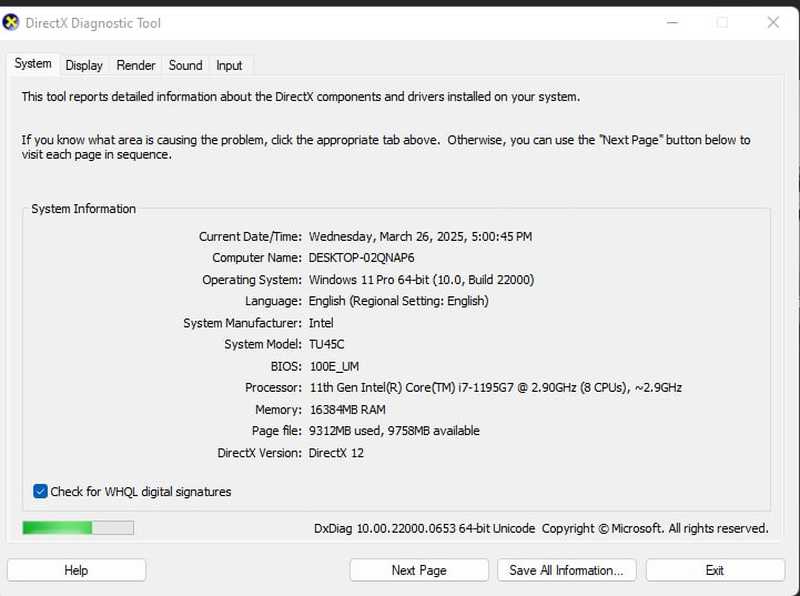
Task: Click the DirectX Version label
Action: [260, 453]
